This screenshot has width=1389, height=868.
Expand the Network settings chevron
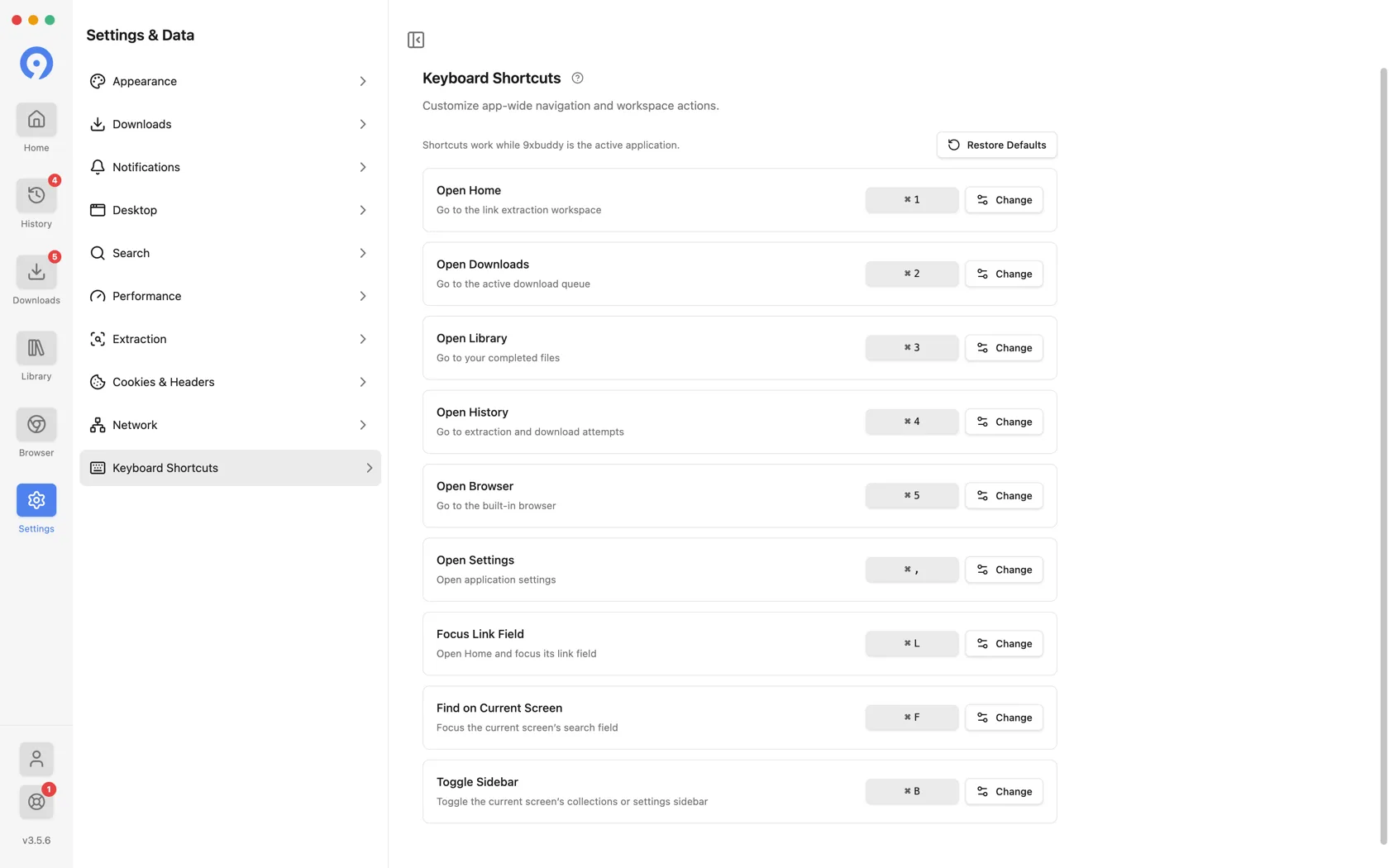[363, 425]
